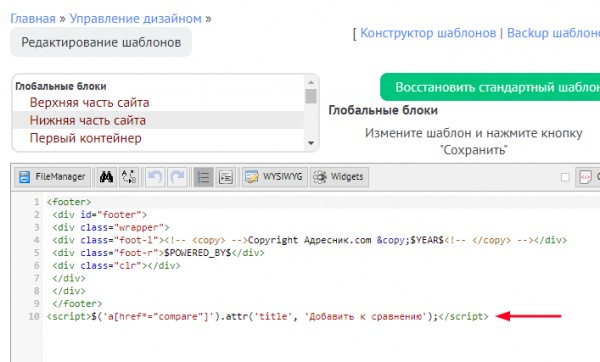The height and width of the screenshot is (362, 600).
Task: Click the binoculars search icon
Action: click(106, 177)
